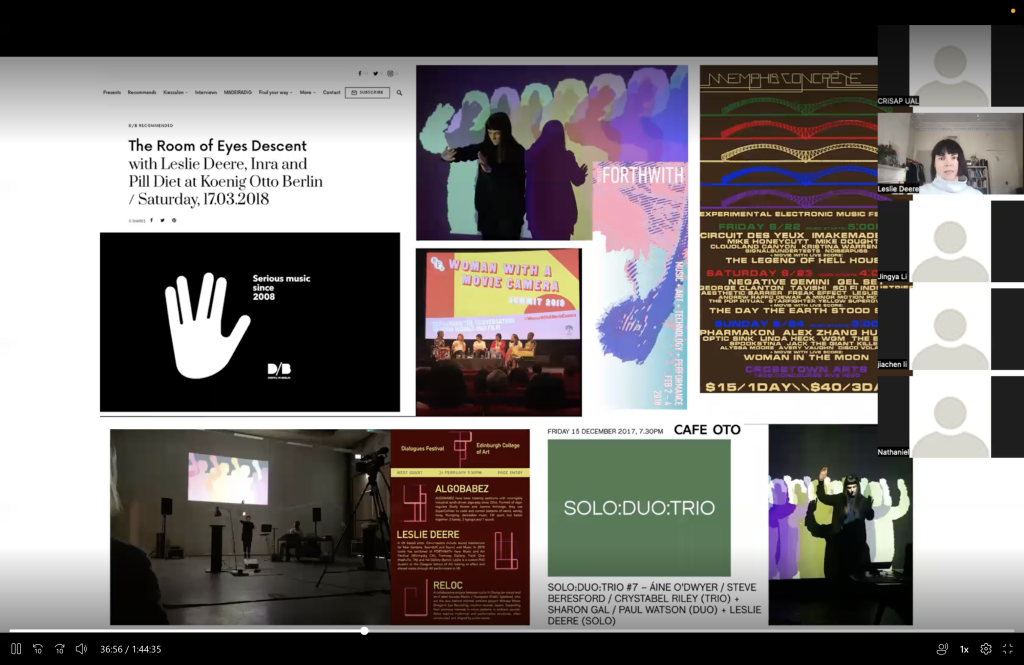Screen dimensions: 1024x665
Task: Click ALGOBABEZ on the Dialogues Festival flyer
Action: 462,489
